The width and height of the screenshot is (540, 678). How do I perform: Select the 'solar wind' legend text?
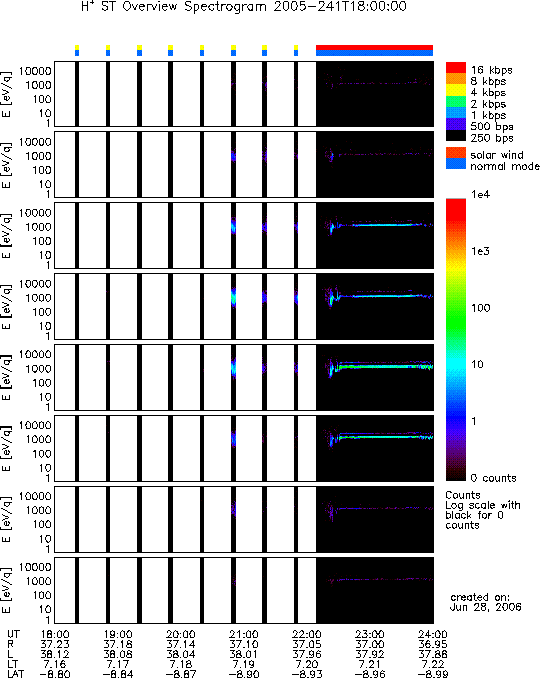[497, 155]
